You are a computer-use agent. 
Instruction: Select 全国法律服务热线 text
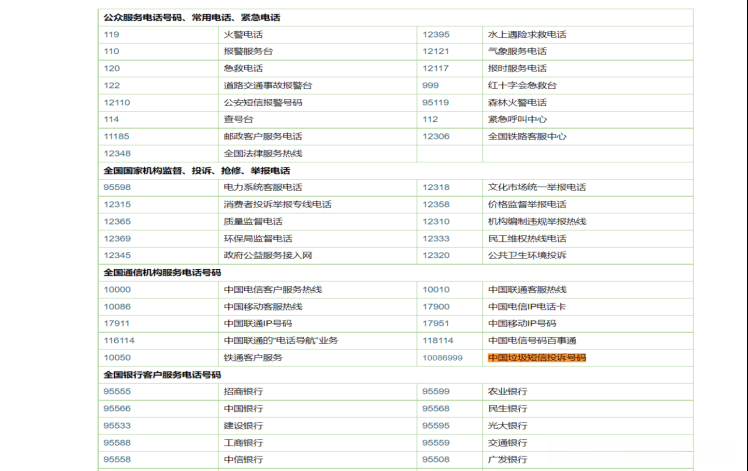[x=263, y=154]
